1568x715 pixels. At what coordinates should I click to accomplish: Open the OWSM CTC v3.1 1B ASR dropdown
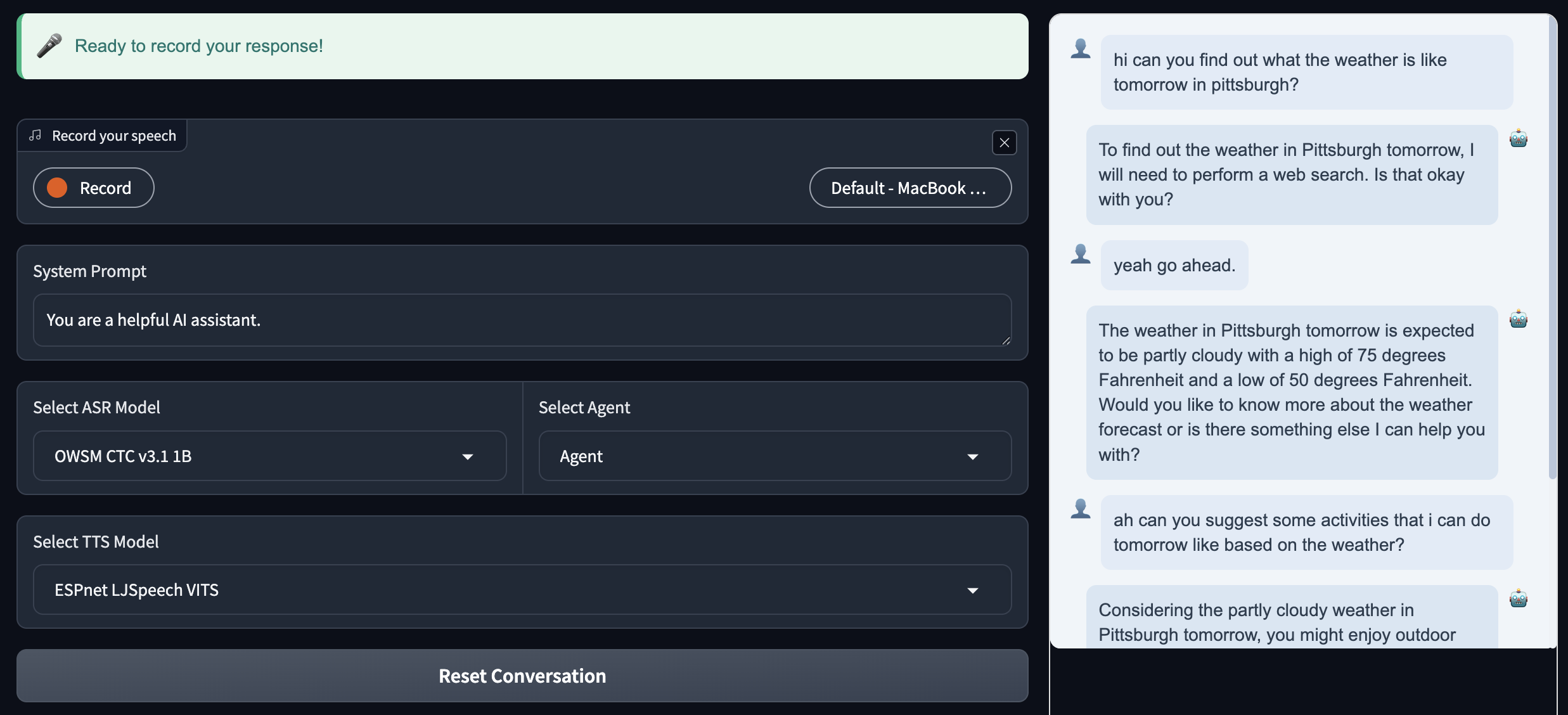[x=269, y=456]
